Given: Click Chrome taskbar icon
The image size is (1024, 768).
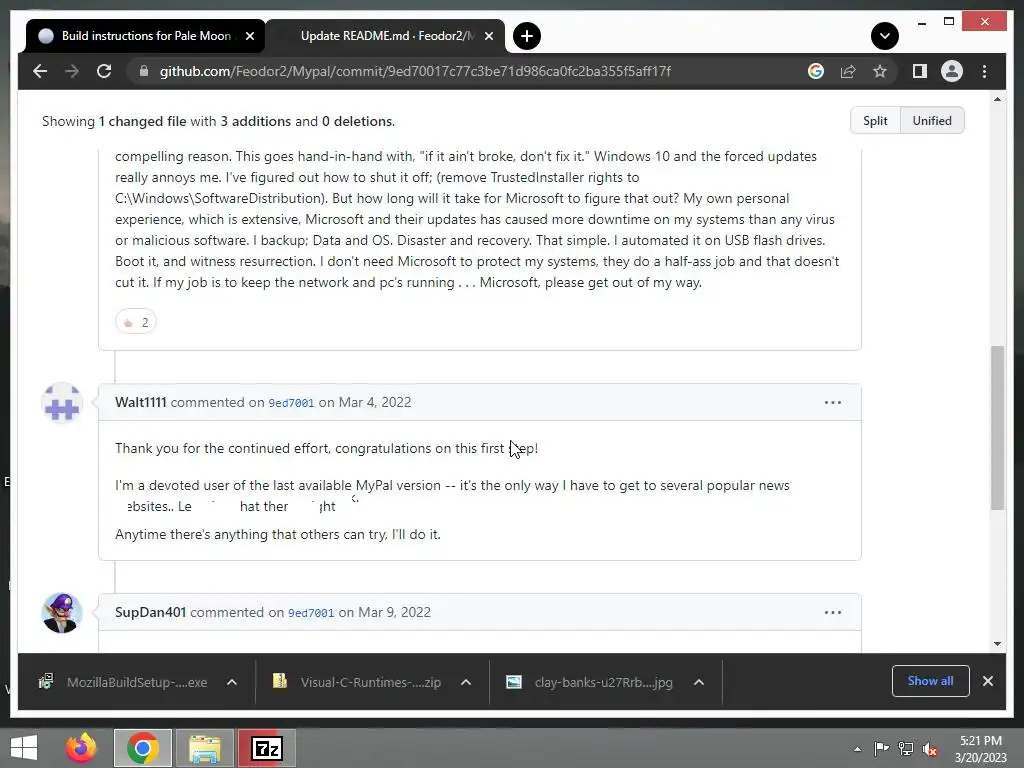Looking at the screenshot, I should pyautogui.click(x=142, y=748).
